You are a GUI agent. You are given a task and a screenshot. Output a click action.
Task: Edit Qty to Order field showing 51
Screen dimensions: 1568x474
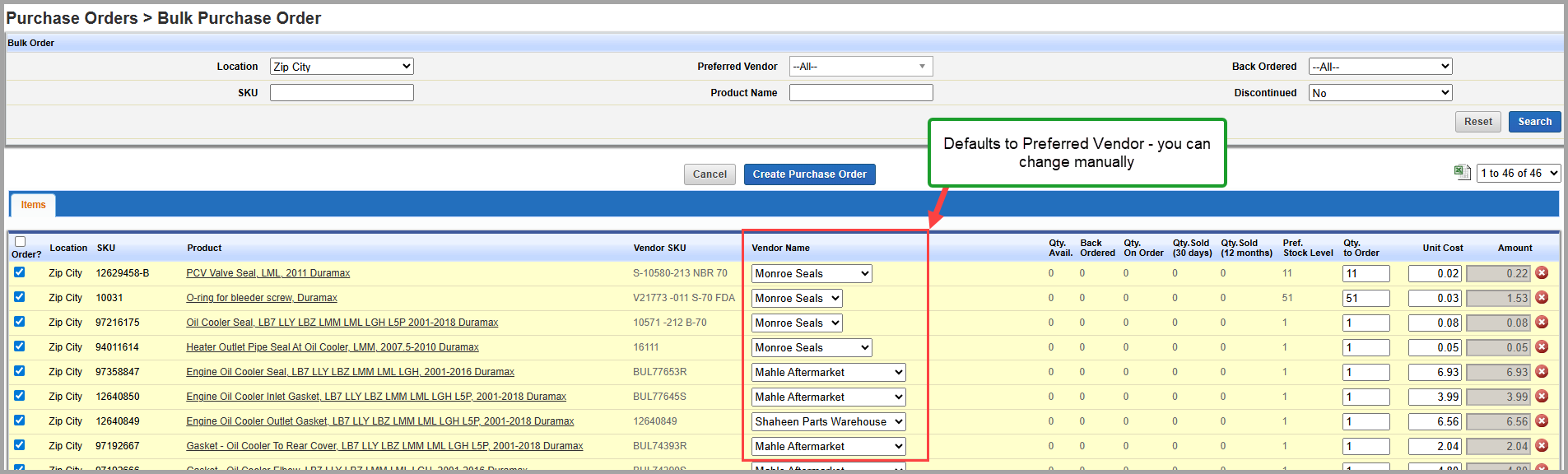click(1366, 298)
